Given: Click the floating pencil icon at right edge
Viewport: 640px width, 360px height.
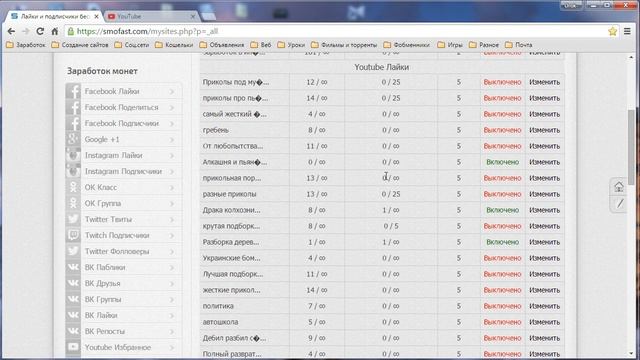Looking at the screenshot, I should click(620, 203).
